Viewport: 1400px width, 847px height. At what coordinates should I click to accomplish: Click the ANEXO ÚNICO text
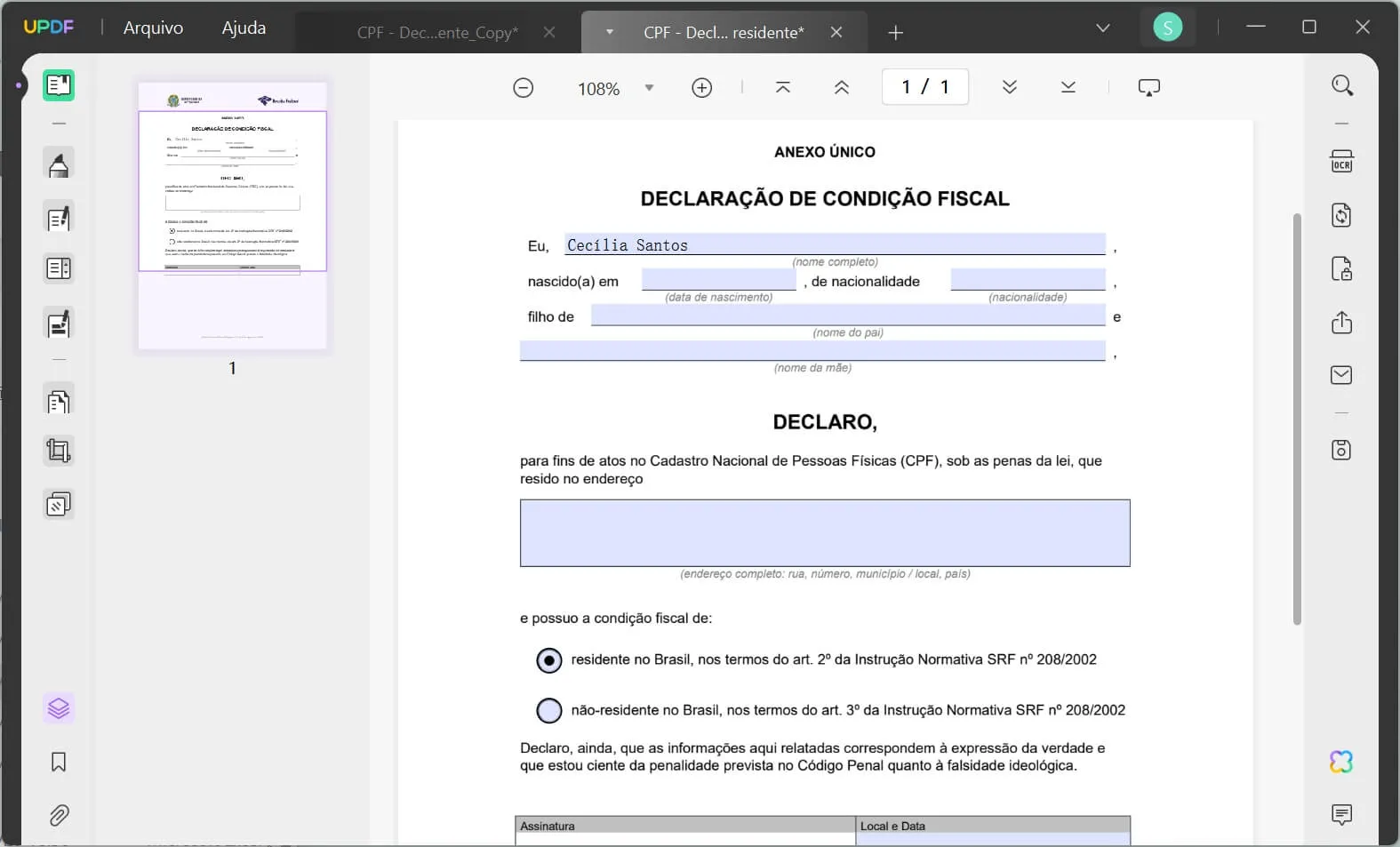[825, 152]
